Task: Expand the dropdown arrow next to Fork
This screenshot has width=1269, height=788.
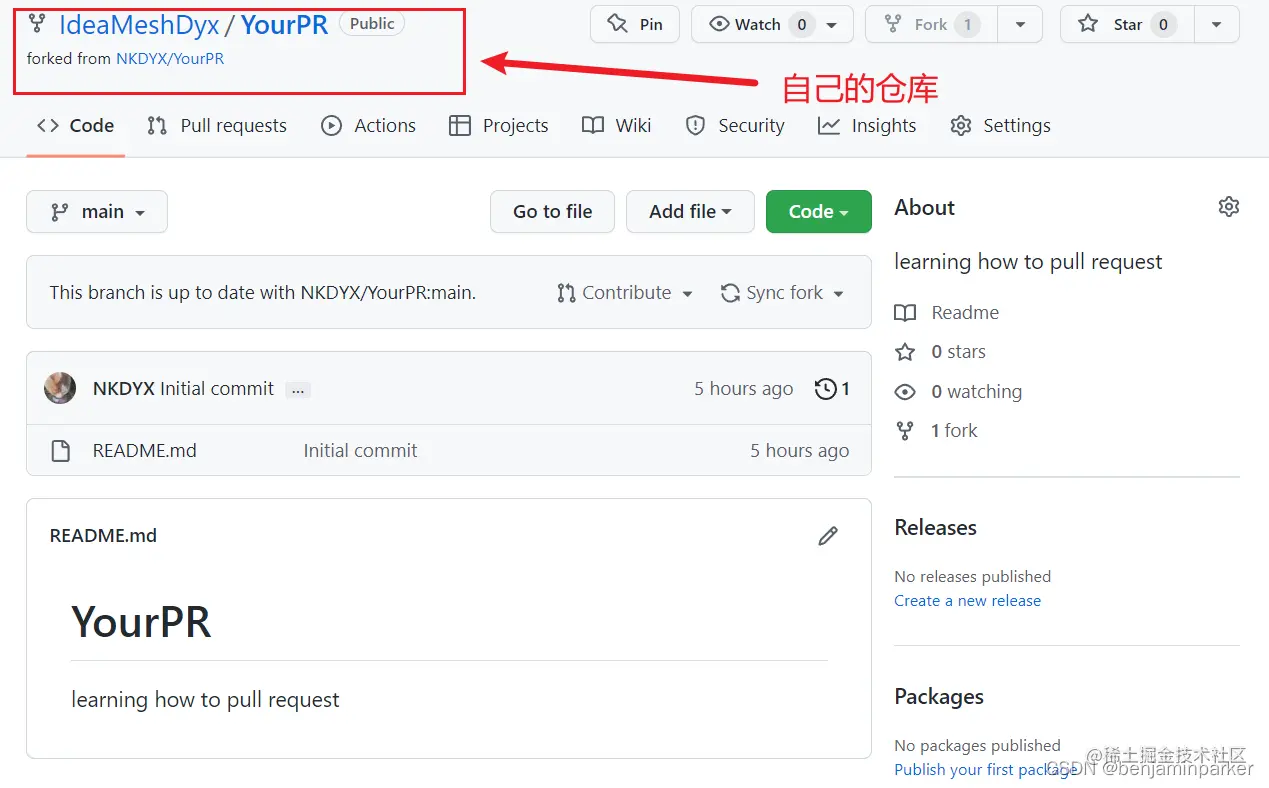Action: 1020,25
